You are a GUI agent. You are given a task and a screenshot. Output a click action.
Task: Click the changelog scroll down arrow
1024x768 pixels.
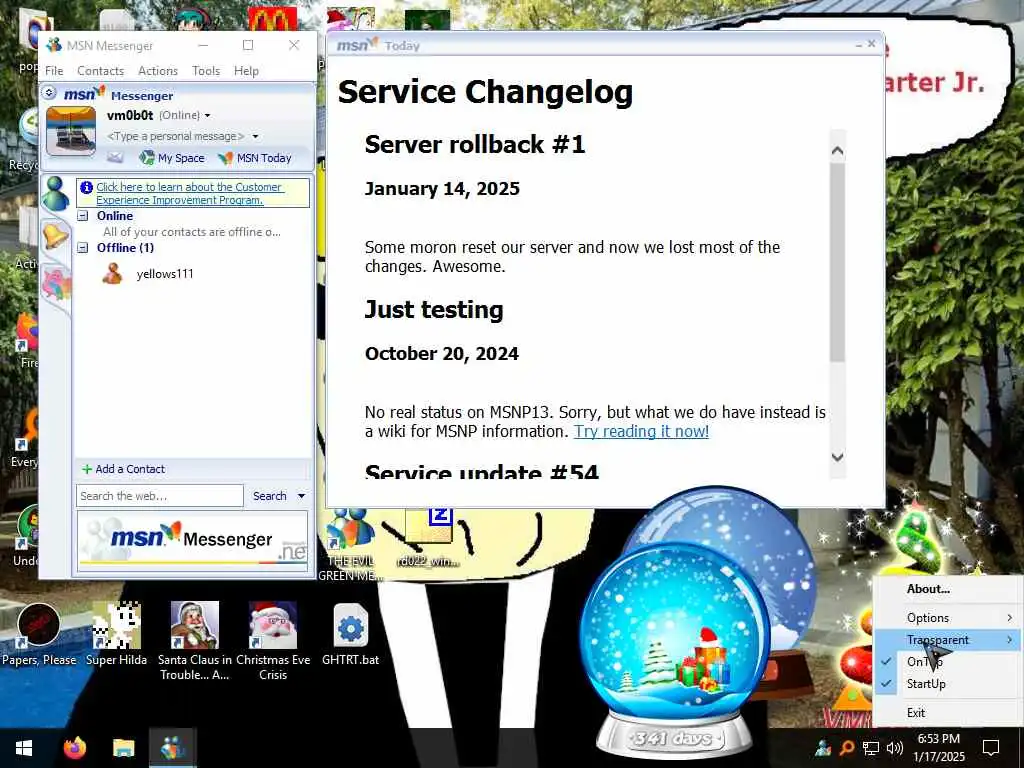(x=837, y=457)
